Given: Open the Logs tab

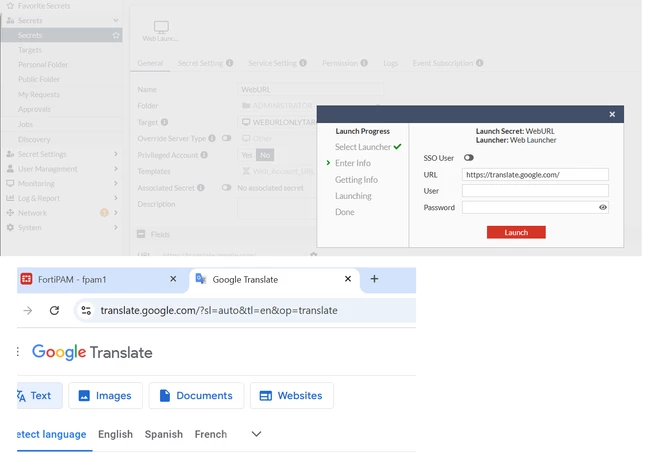Looking at the screenshot, I should [390, 63].
